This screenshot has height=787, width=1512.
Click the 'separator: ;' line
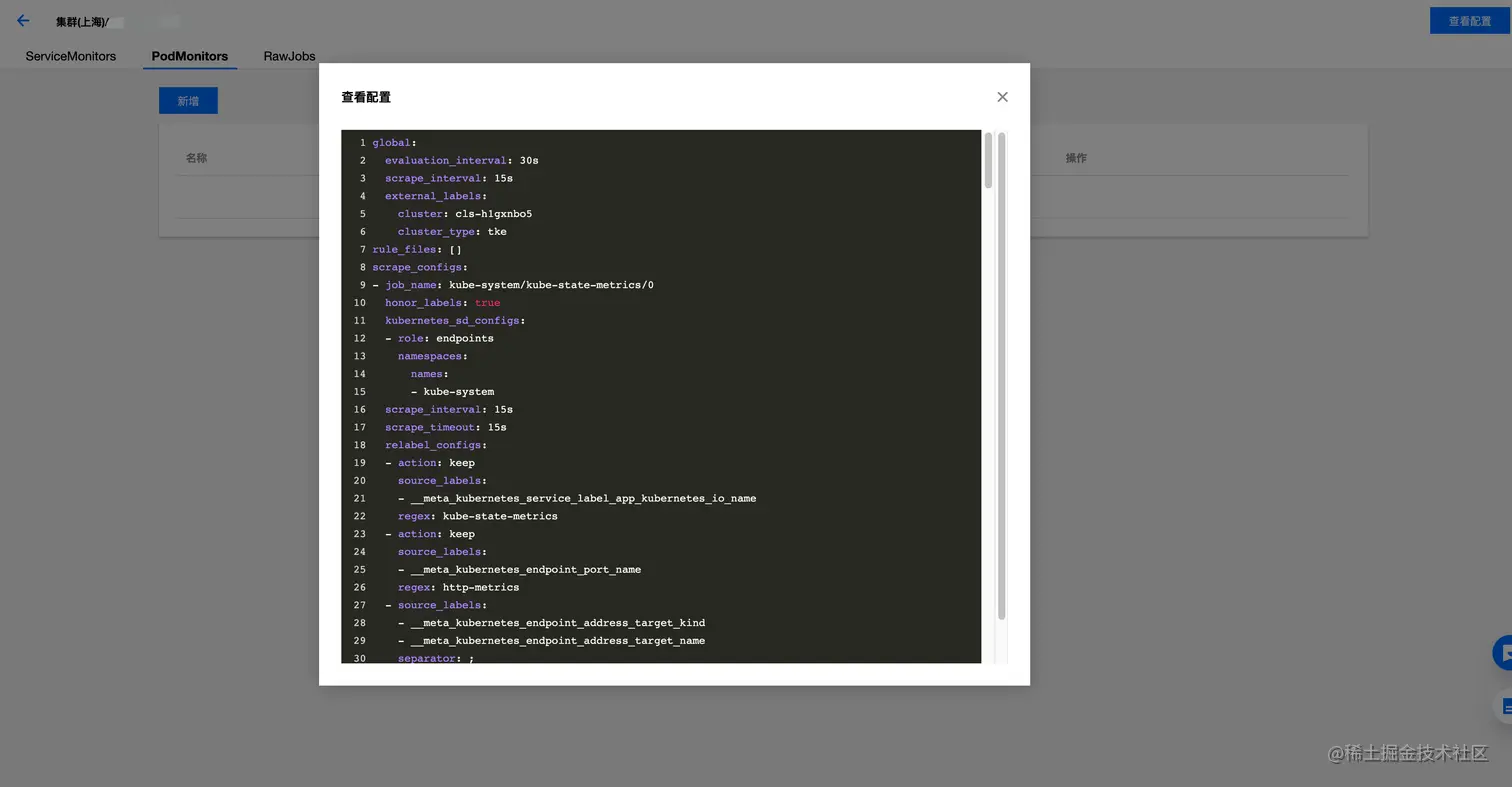click(x=436, y=658)
